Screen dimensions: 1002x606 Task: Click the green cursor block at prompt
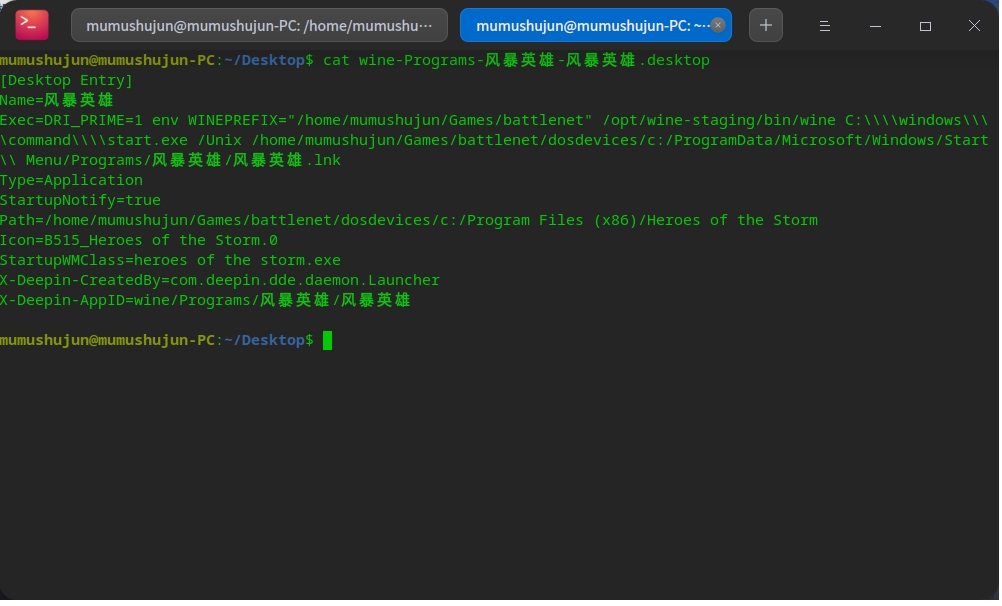click(327, 341)
